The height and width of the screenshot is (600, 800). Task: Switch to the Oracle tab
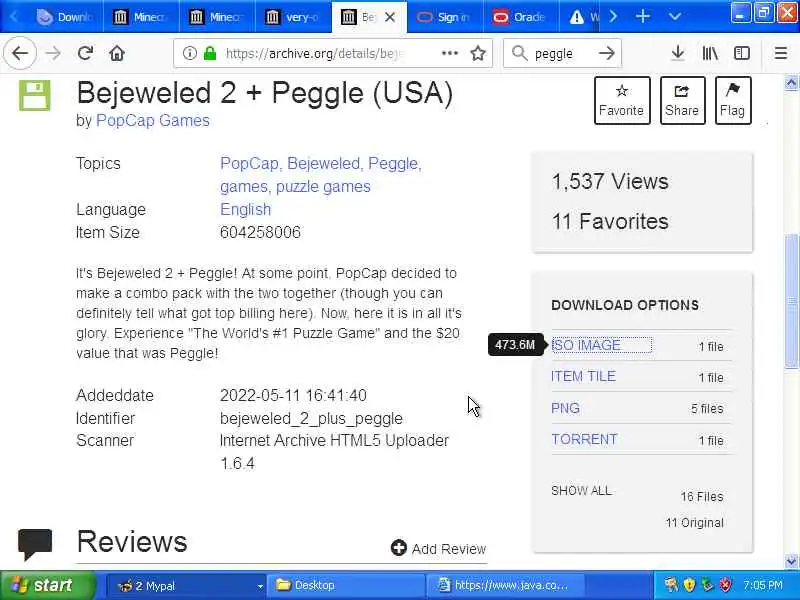coord(521,17)
